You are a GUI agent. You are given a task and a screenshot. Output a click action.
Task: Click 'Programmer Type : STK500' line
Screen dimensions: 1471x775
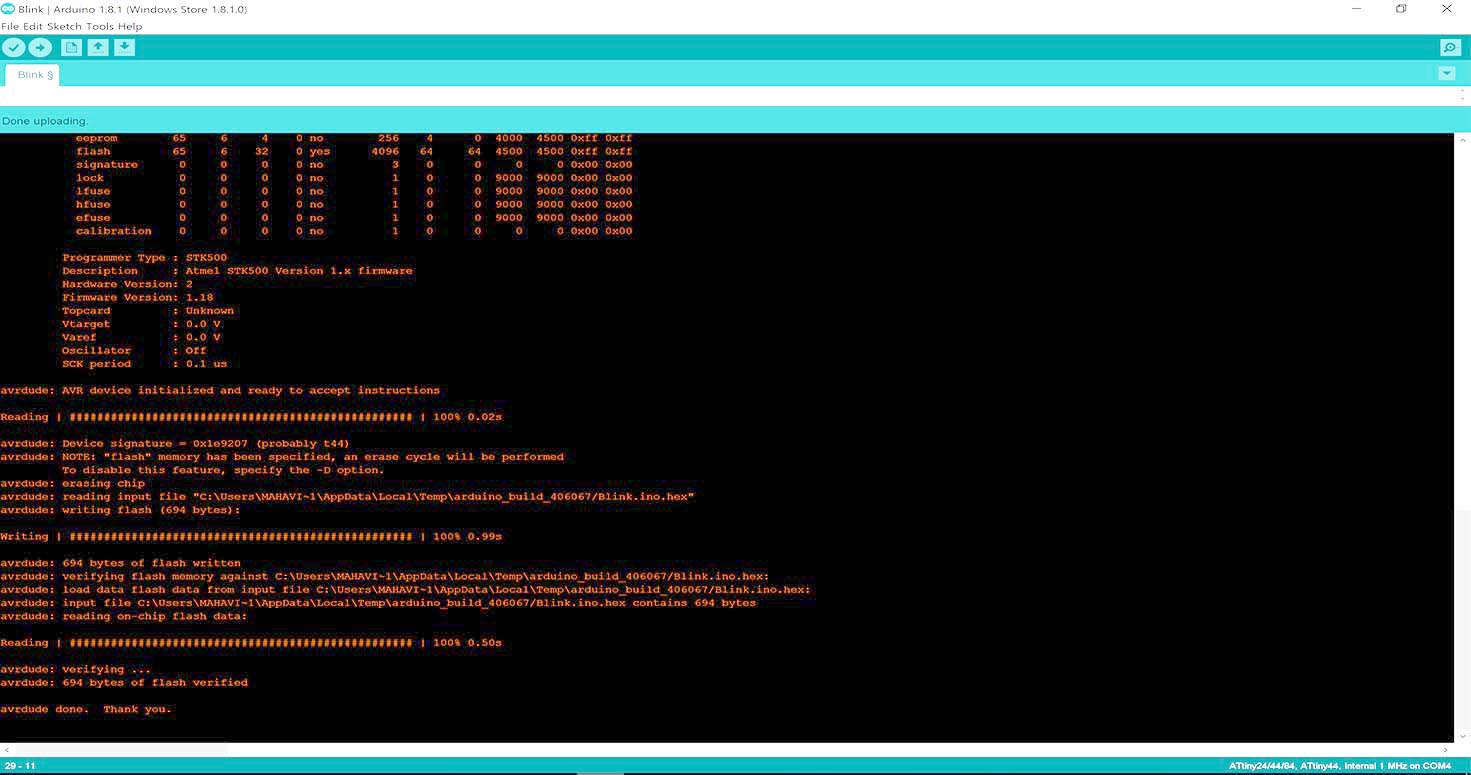[x=145, y=257]
